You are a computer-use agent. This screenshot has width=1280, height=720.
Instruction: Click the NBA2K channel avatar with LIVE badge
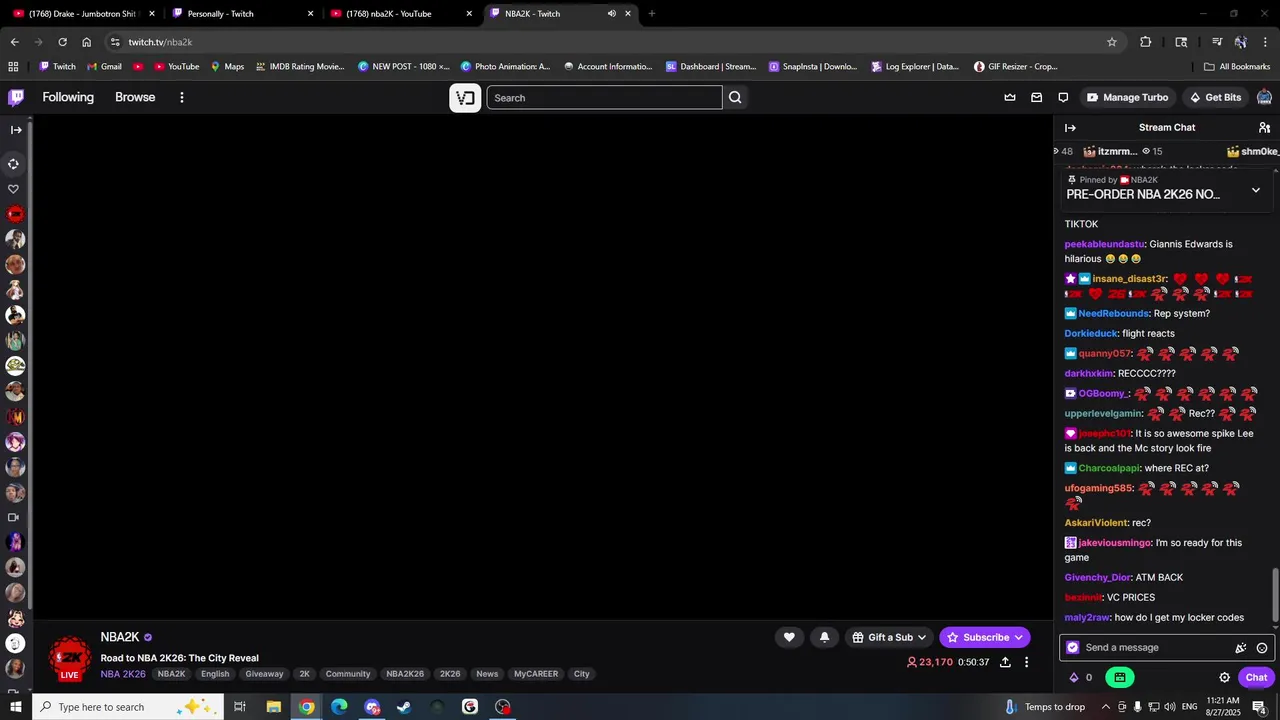coord(70,658)
